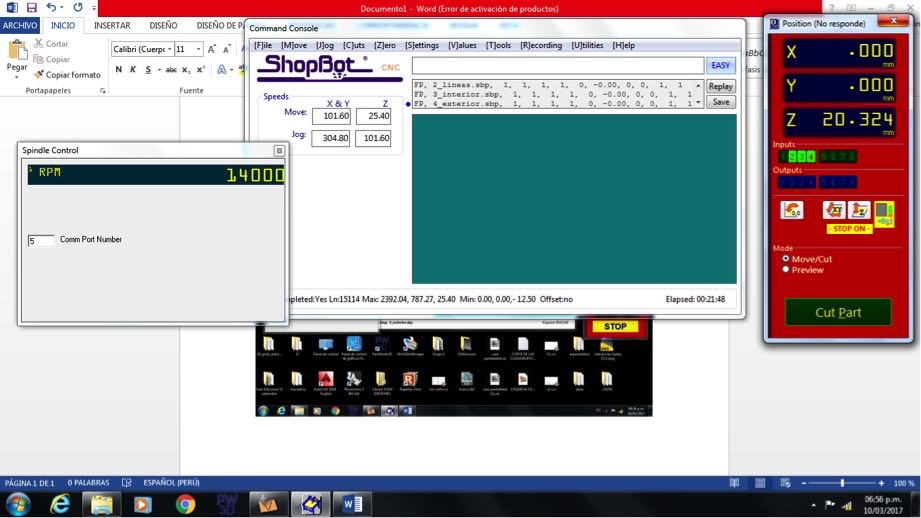Increase font size with large A
The height and width of the screenshot is (518, 921).
coord(211,49)
